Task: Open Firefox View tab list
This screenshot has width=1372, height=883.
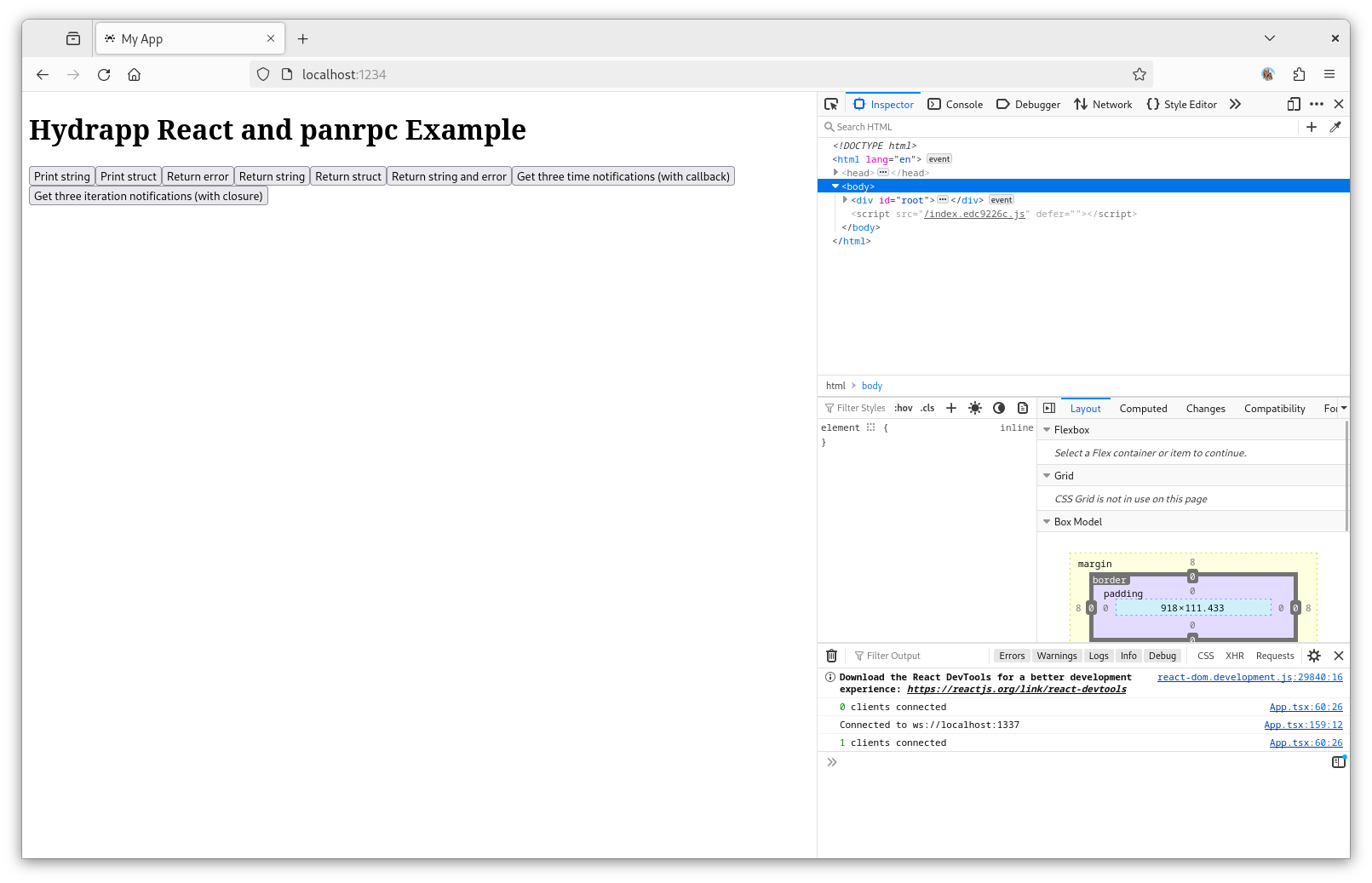Action: (73, 38)
